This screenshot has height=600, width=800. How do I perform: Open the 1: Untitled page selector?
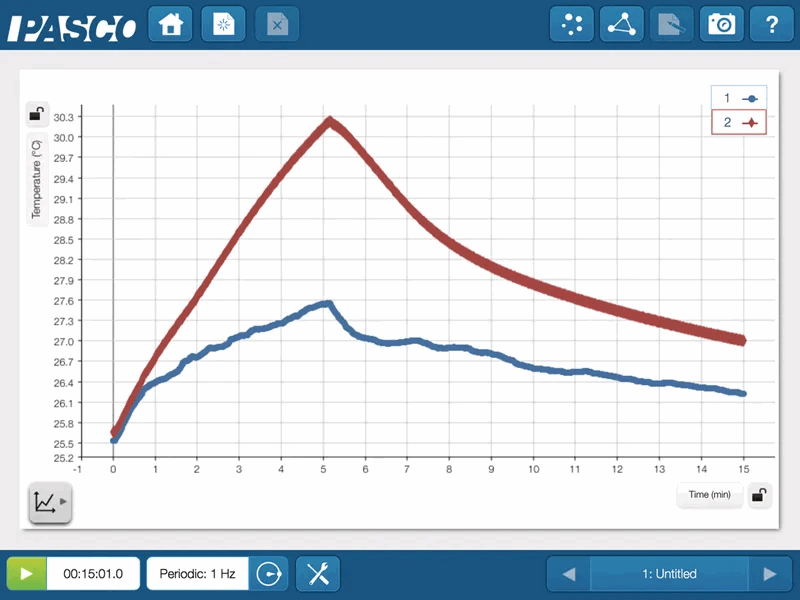tap(669, 574)
